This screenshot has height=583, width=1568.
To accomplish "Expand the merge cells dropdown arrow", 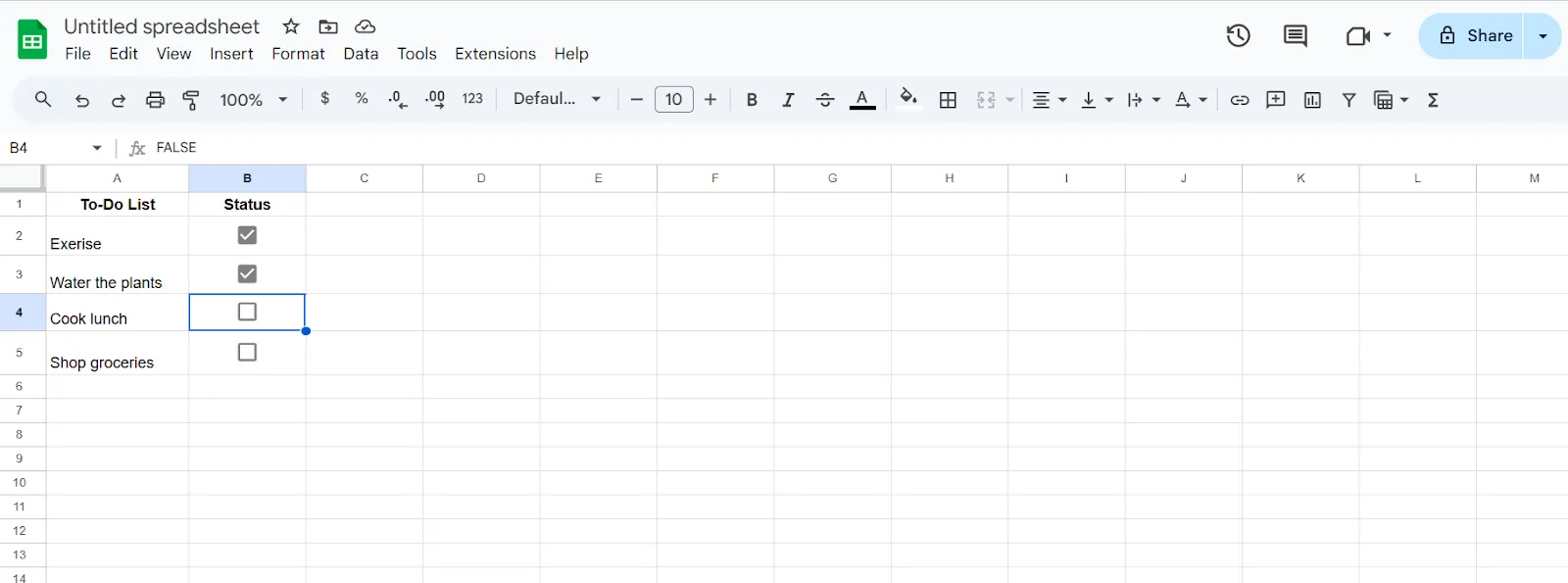I will point(1010,100).
